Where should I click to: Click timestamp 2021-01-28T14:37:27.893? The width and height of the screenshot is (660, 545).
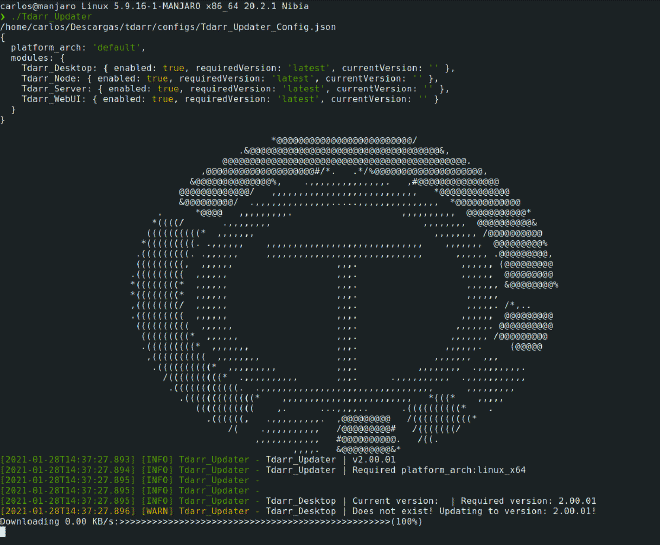pyautogui.click(x=67, y=460)
